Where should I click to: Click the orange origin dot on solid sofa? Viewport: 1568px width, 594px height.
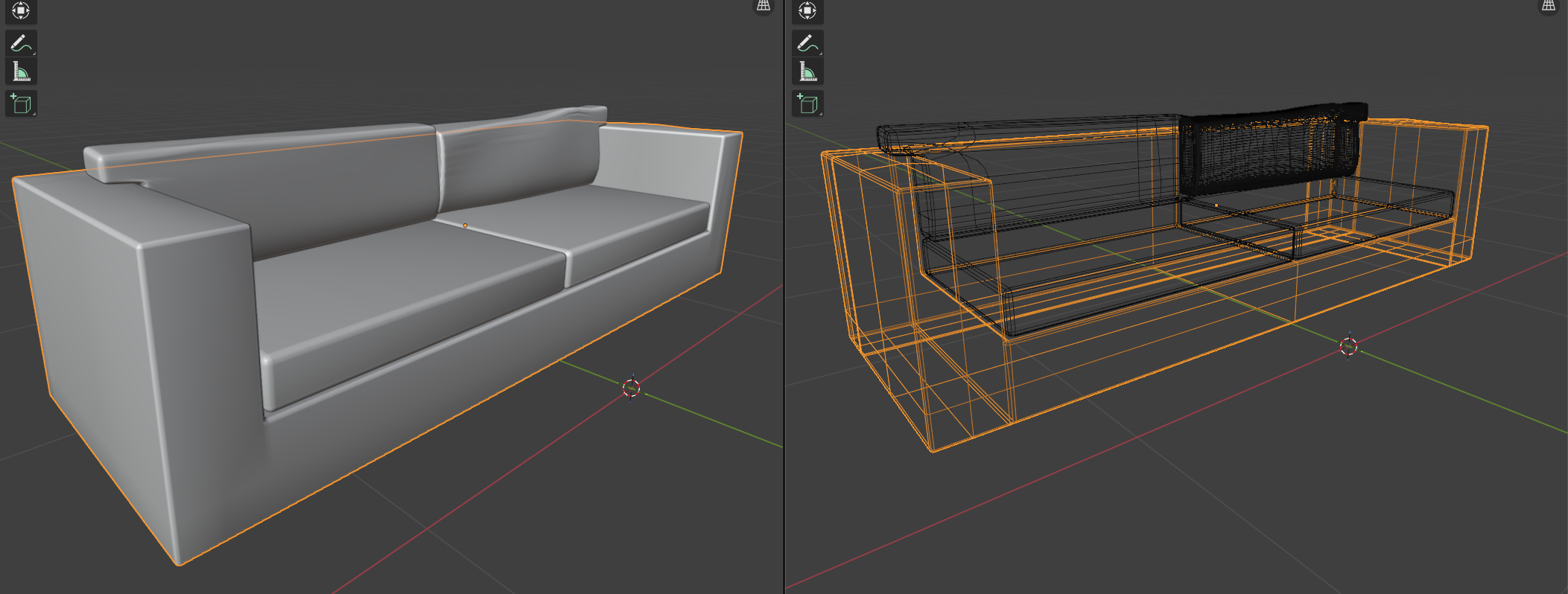pos(466,226)
